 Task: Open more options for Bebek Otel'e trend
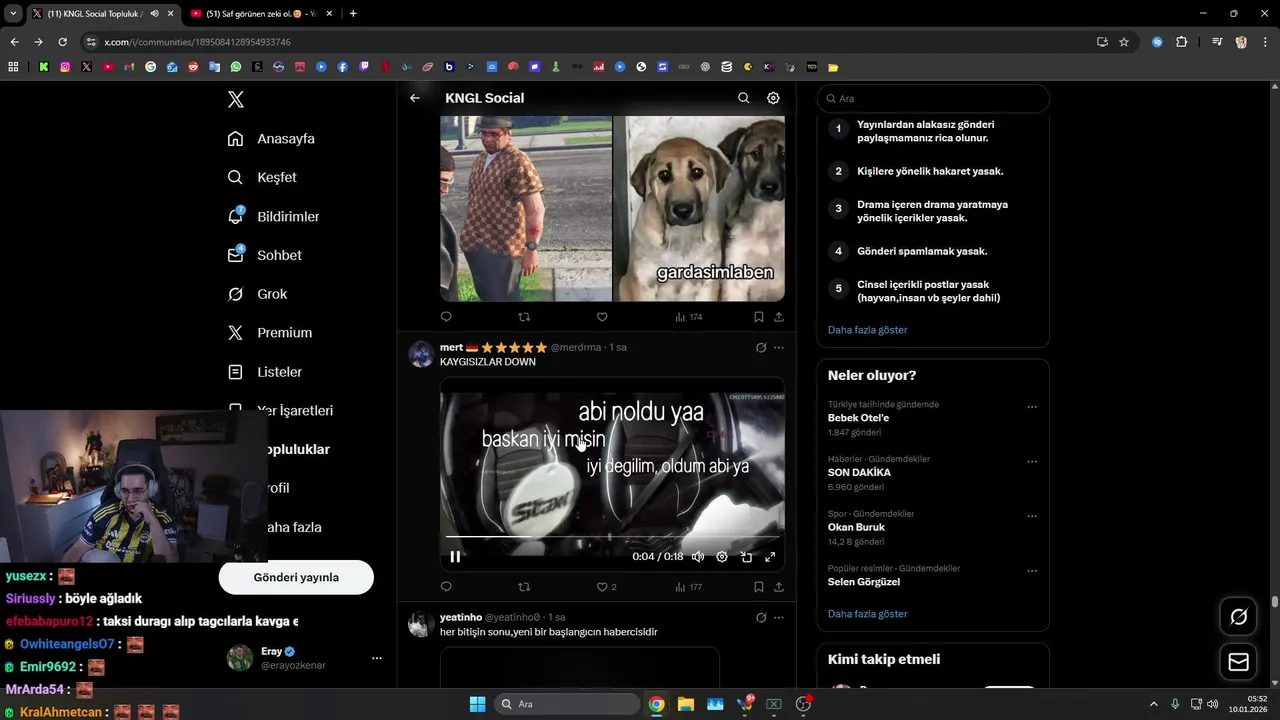(1032, 407)
